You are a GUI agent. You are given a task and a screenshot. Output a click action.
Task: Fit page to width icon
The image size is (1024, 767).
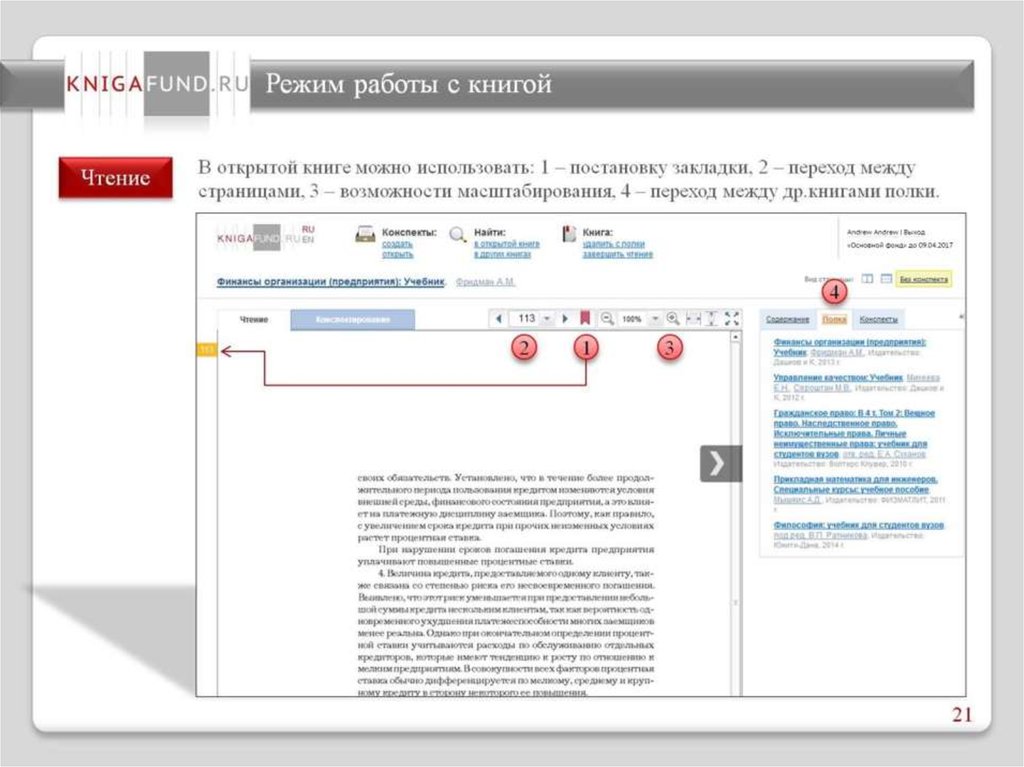[694, 319]
